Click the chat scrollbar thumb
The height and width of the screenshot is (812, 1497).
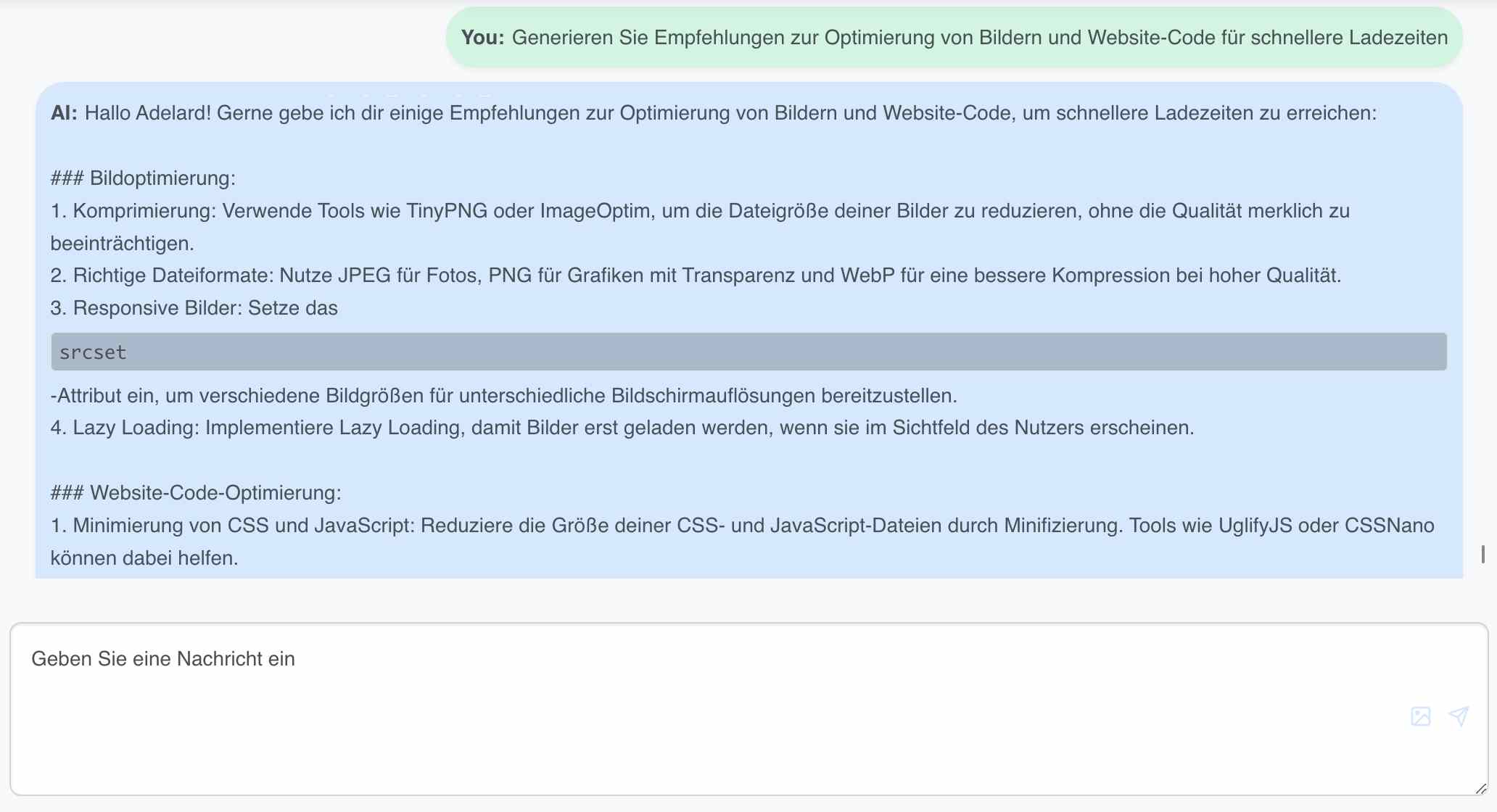[x=1483, y=554]
